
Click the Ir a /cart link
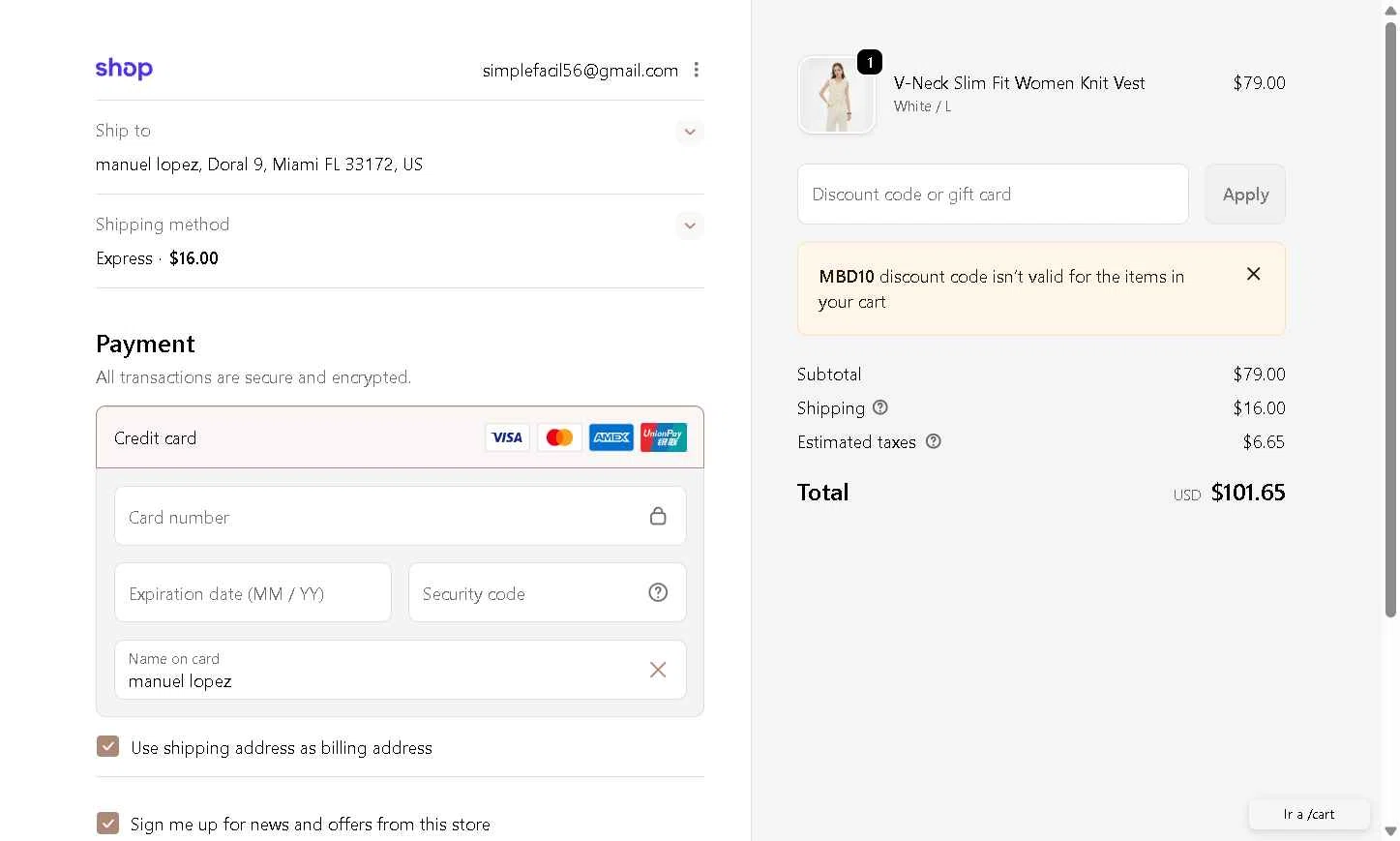tap(1309, 814)
